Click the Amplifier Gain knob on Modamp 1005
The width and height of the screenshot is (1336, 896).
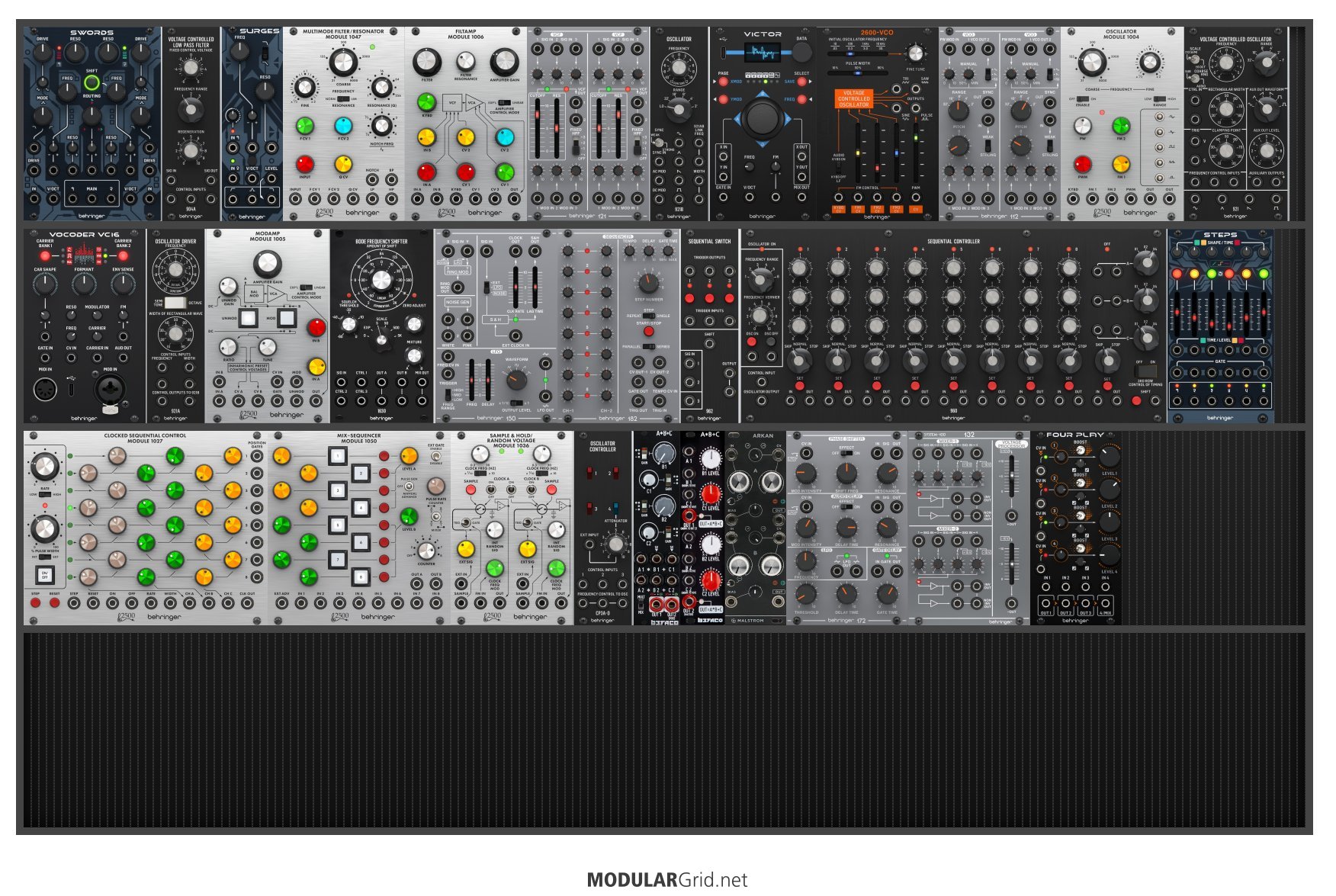(267, 264)
